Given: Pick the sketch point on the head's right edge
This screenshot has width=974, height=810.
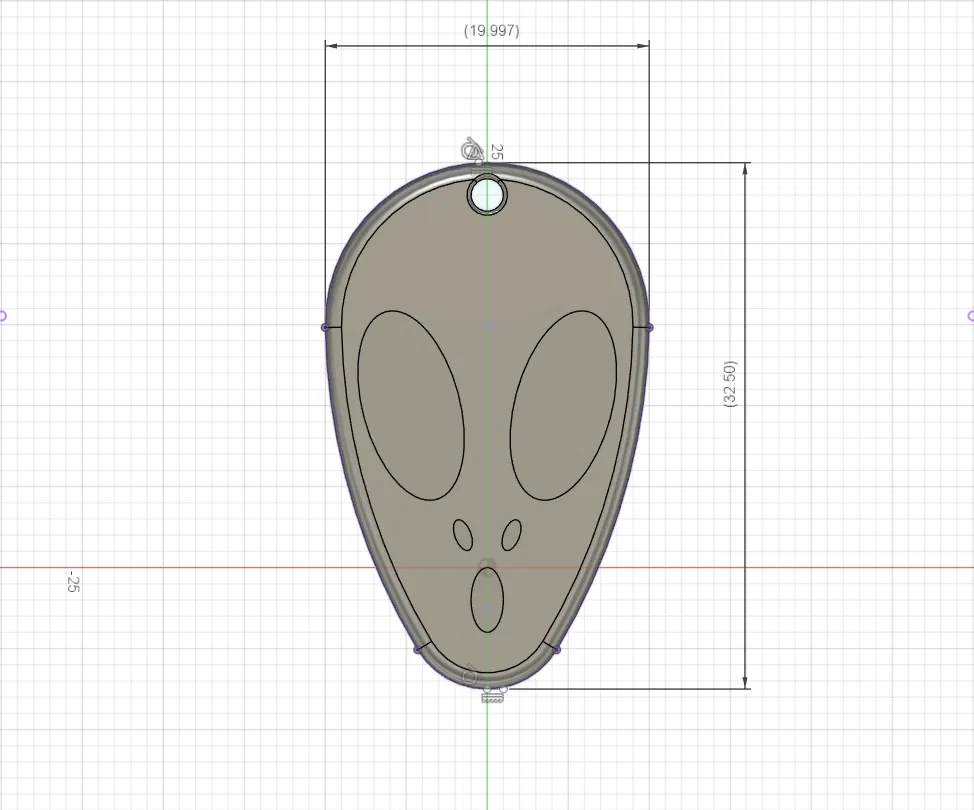Looking at the screenshot, I should [650, 327].
